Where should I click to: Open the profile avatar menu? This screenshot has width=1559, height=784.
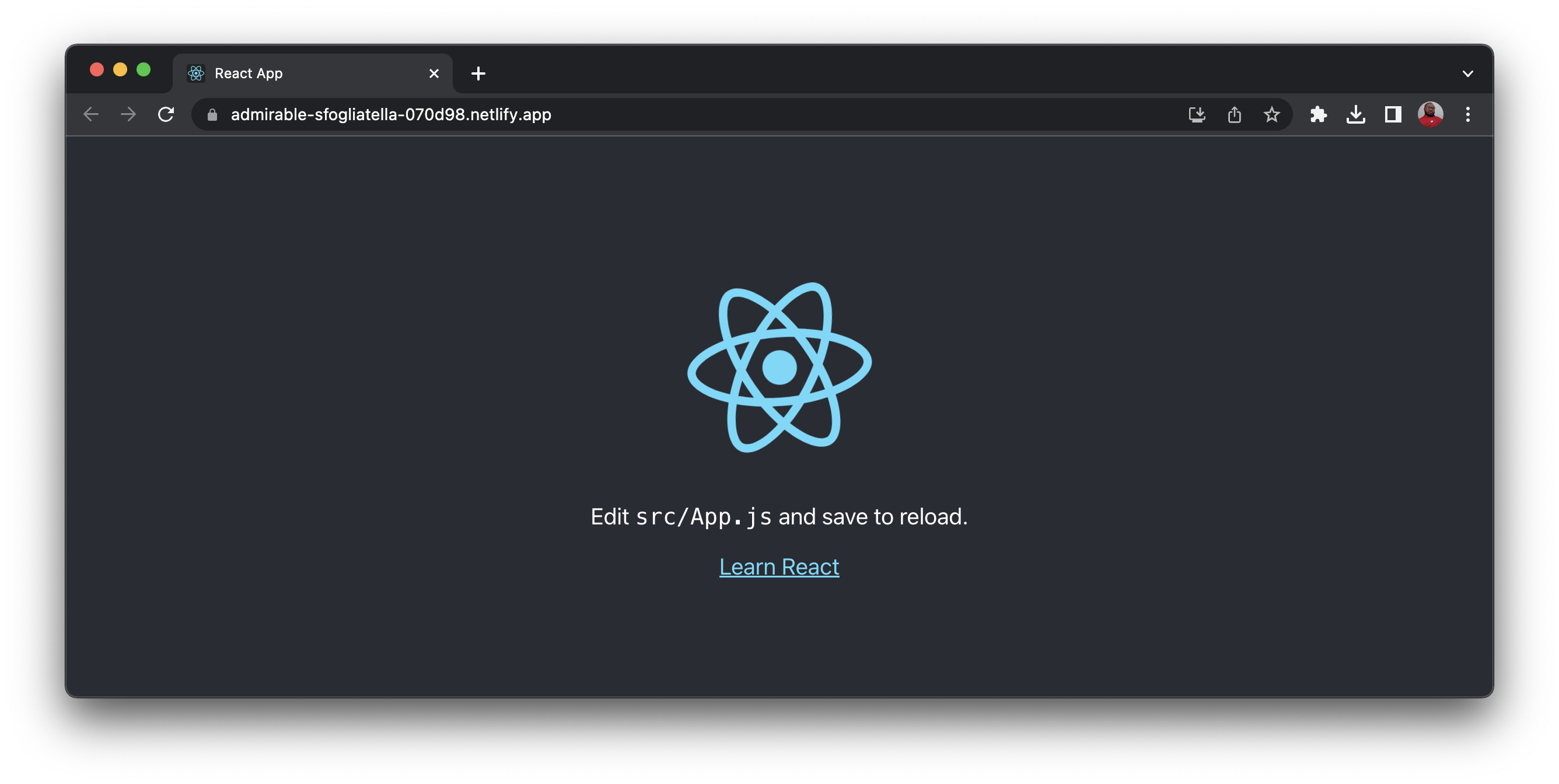(x=1430, y=114)
